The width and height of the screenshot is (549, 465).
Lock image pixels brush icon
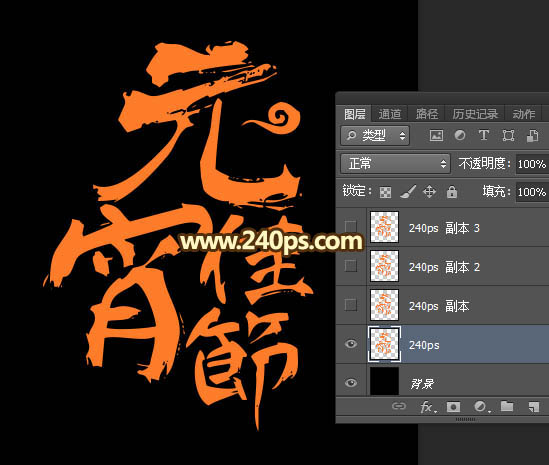408,192
